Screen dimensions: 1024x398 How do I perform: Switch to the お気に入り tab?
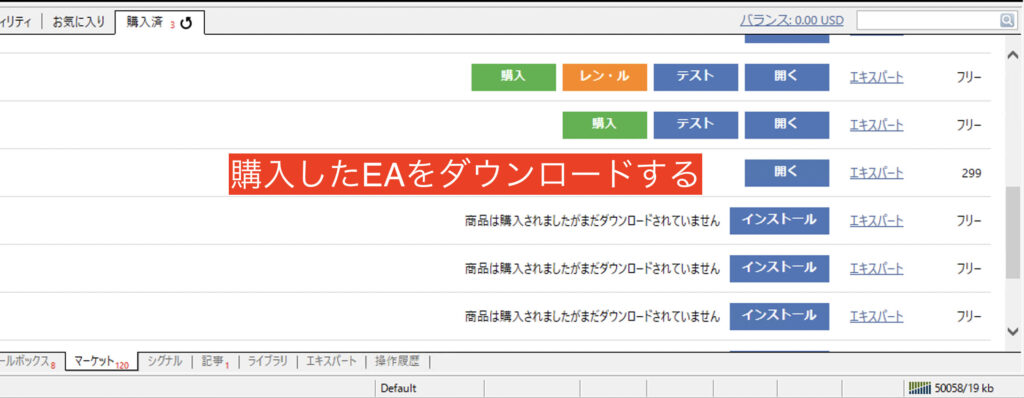coord(78,22)
